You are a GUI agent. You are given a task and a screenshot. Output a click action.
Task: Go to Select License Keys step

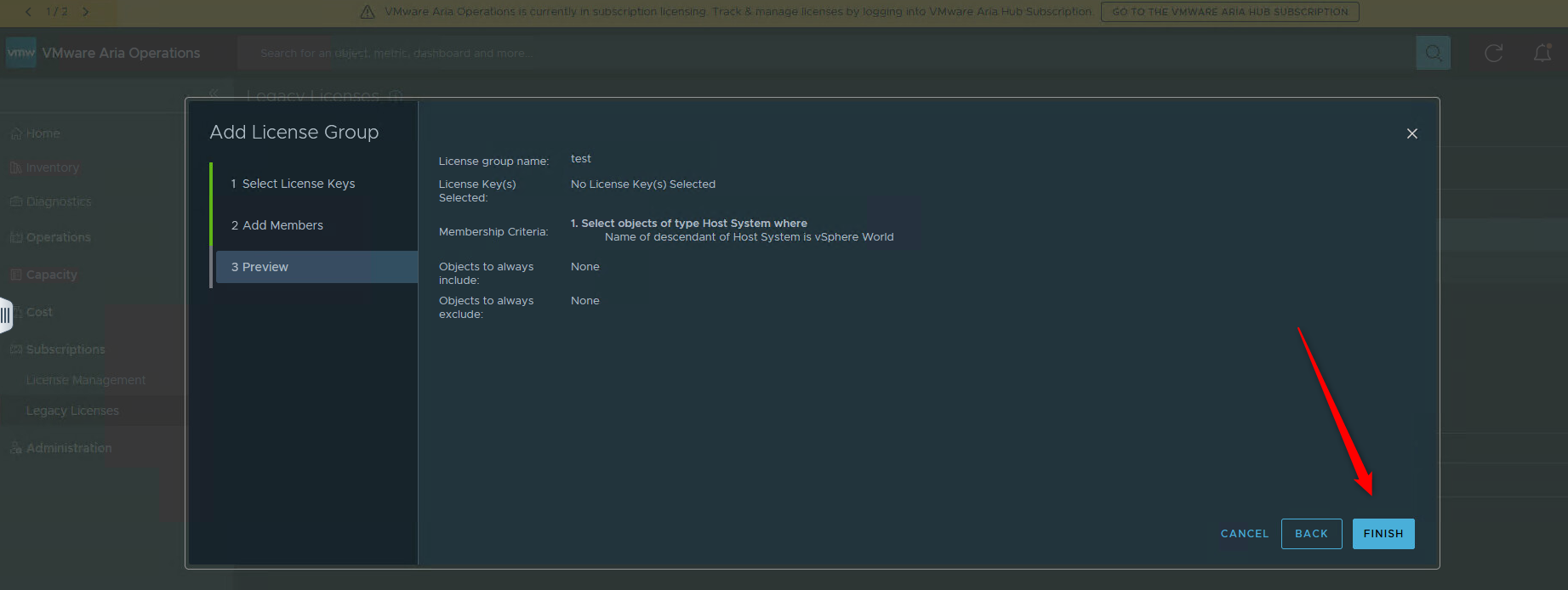pyautogui.click(x=298, y=184)
